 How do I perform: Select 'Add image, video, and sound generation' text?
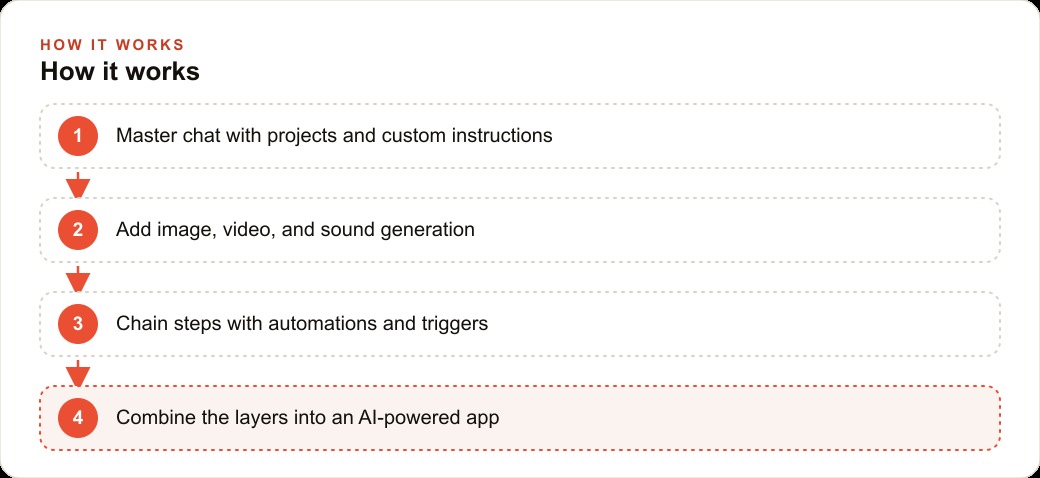[295, 230]
